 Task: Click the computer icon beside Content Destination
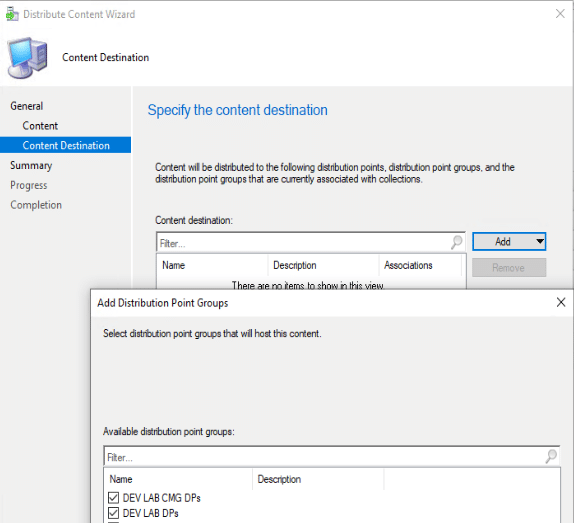click(27, 57)
